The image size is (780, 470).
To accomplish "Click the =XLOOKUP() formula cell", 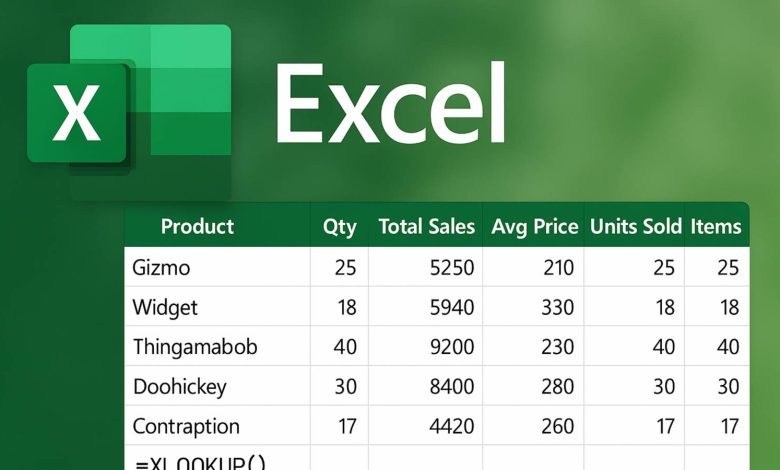I will [191, 459].
